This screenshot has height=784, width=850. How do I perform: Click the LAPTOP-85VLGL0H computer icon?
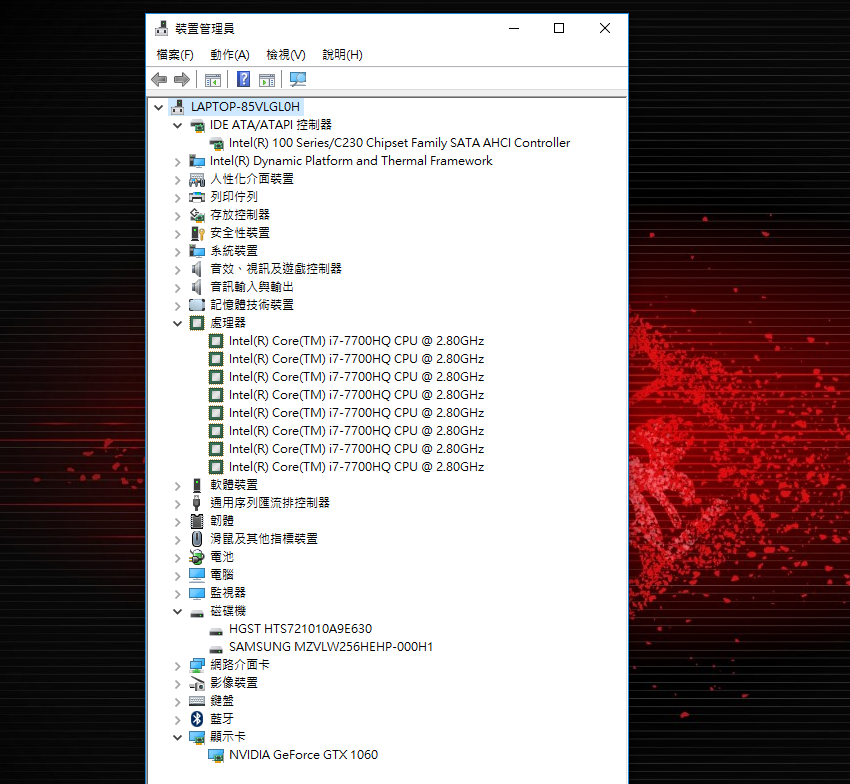coord(177,107)
